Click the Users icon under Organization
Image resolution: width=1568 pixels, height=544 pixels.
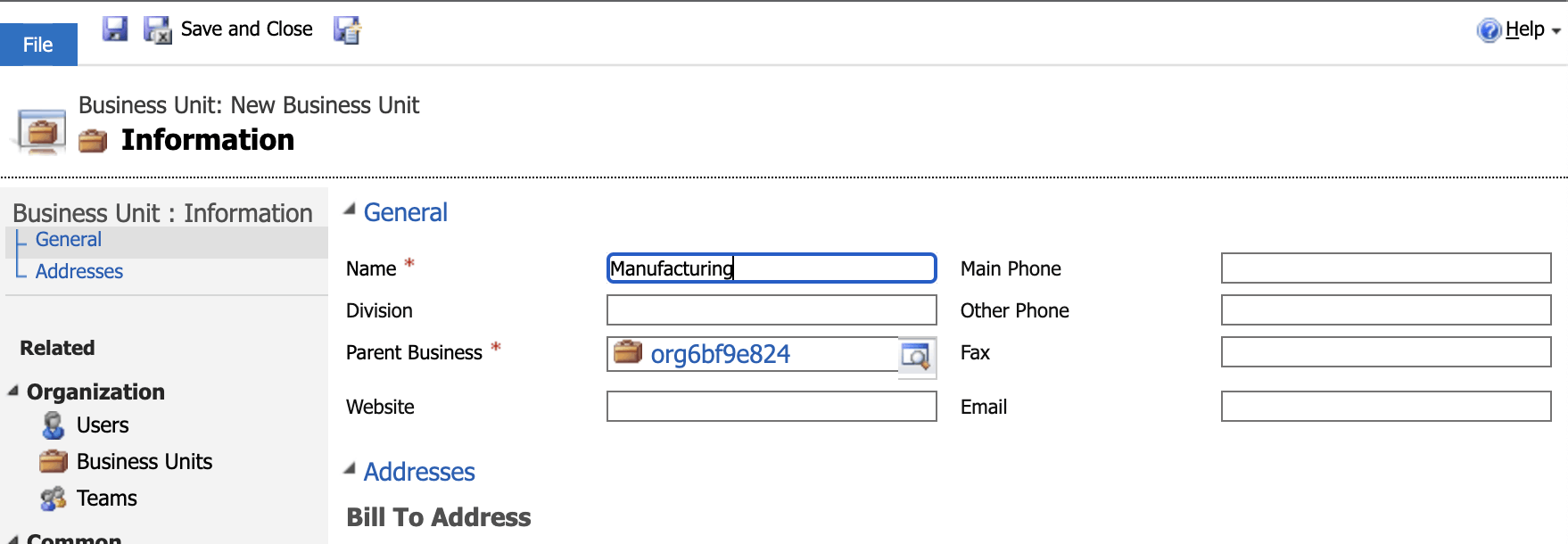[54, 425]
